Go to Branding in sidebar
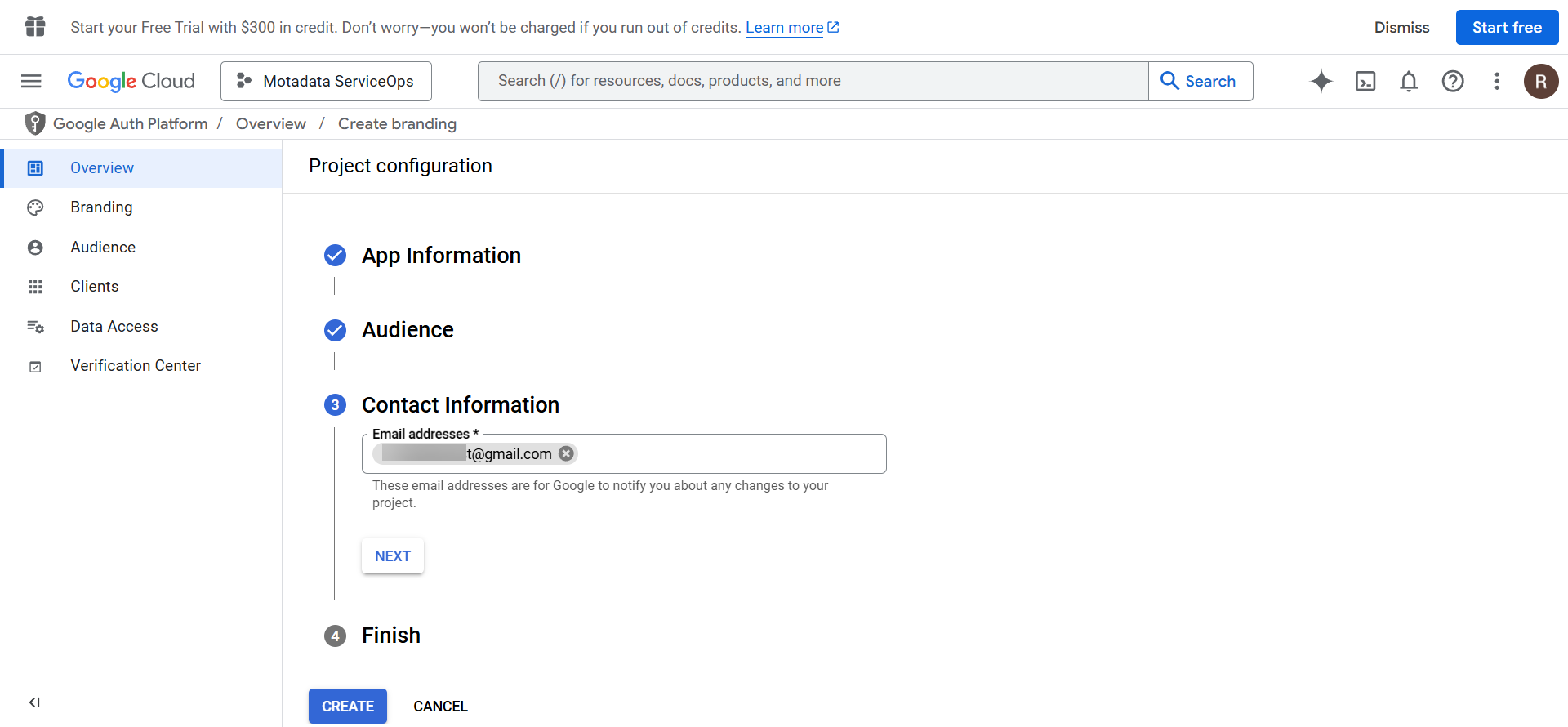 tap(101, 207)
